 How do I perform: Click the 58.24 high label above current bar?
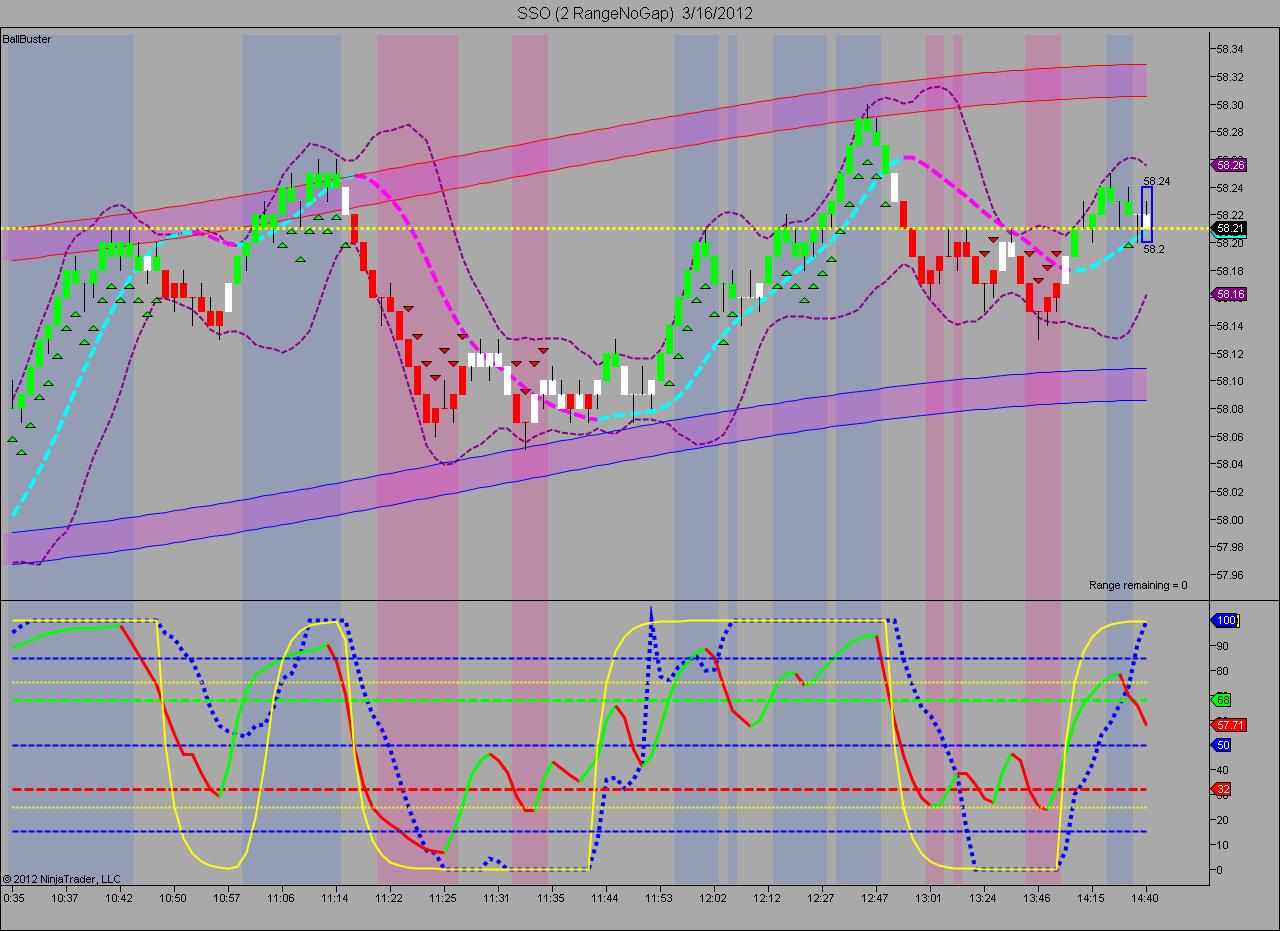pos(1157,181)
